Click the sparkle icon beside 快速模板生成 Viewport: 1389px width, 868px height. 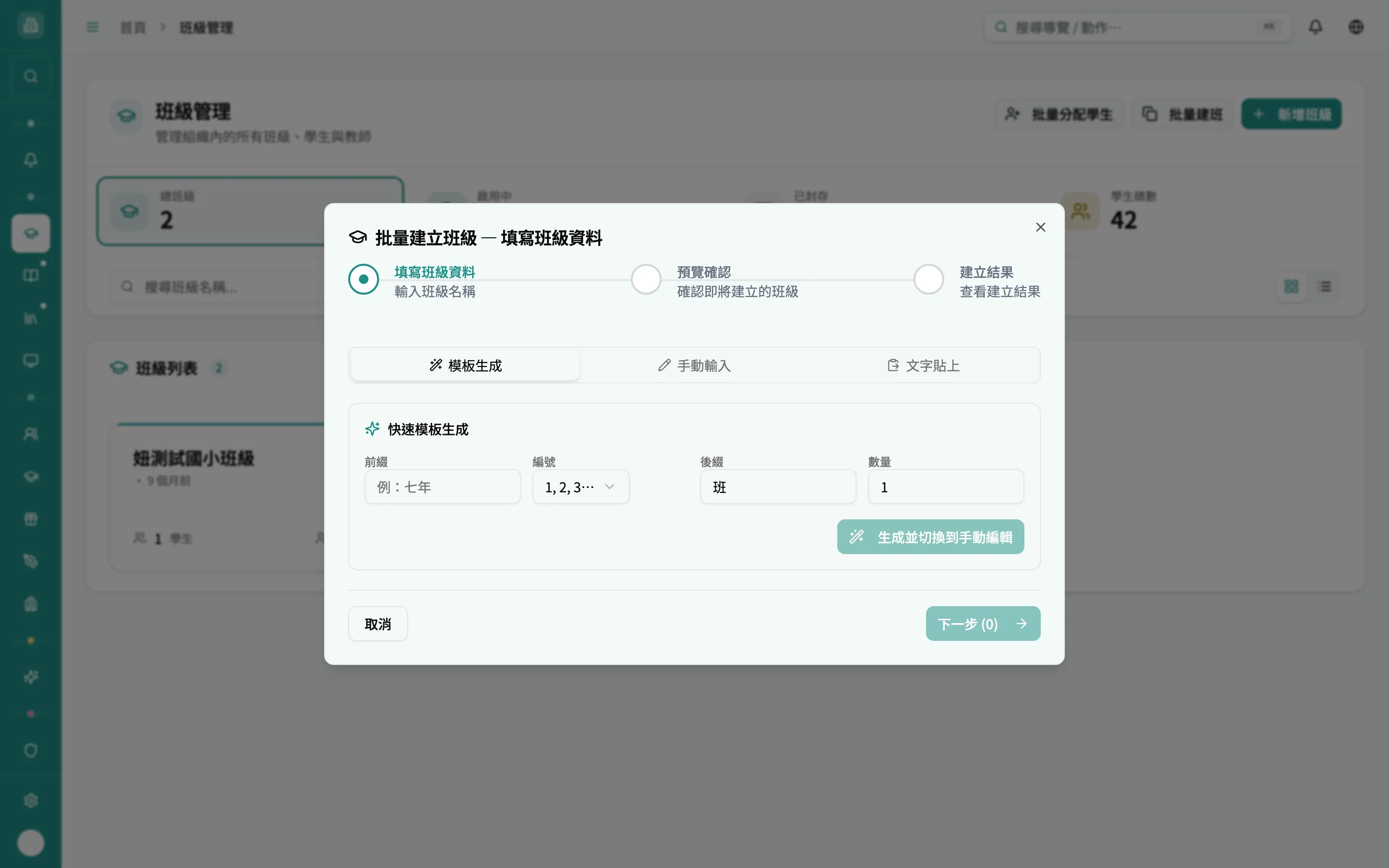pos(372,429)
